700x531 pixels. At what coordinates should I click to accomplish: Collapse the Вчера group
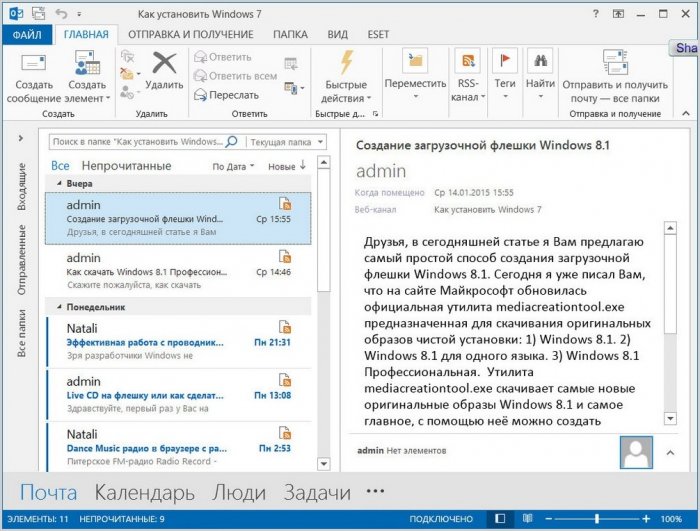[x=59, y=184]
